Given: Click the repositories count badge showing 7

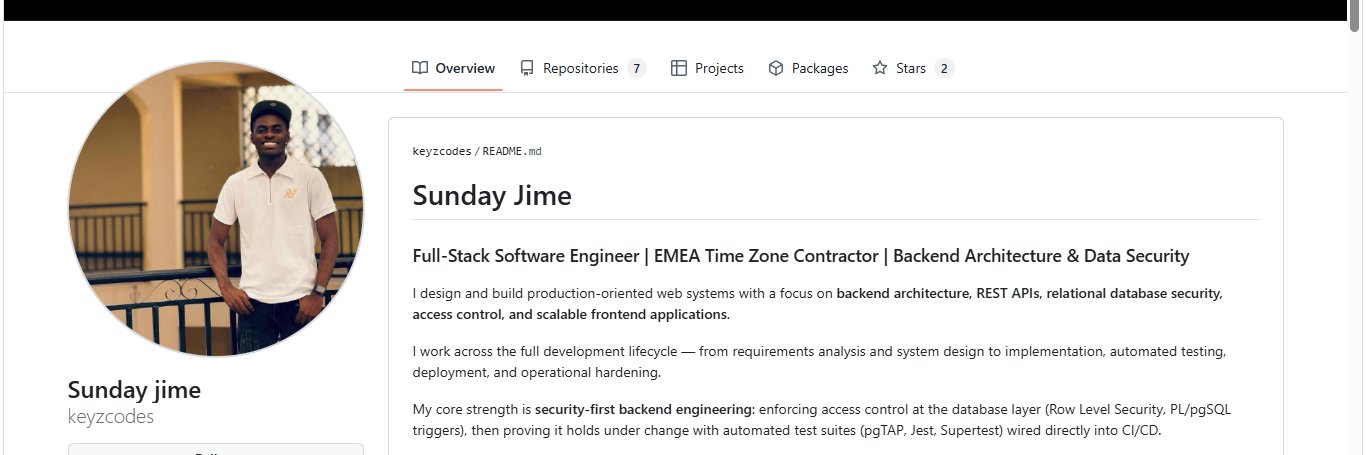Looking at the screenshot, I should [637, 68].
